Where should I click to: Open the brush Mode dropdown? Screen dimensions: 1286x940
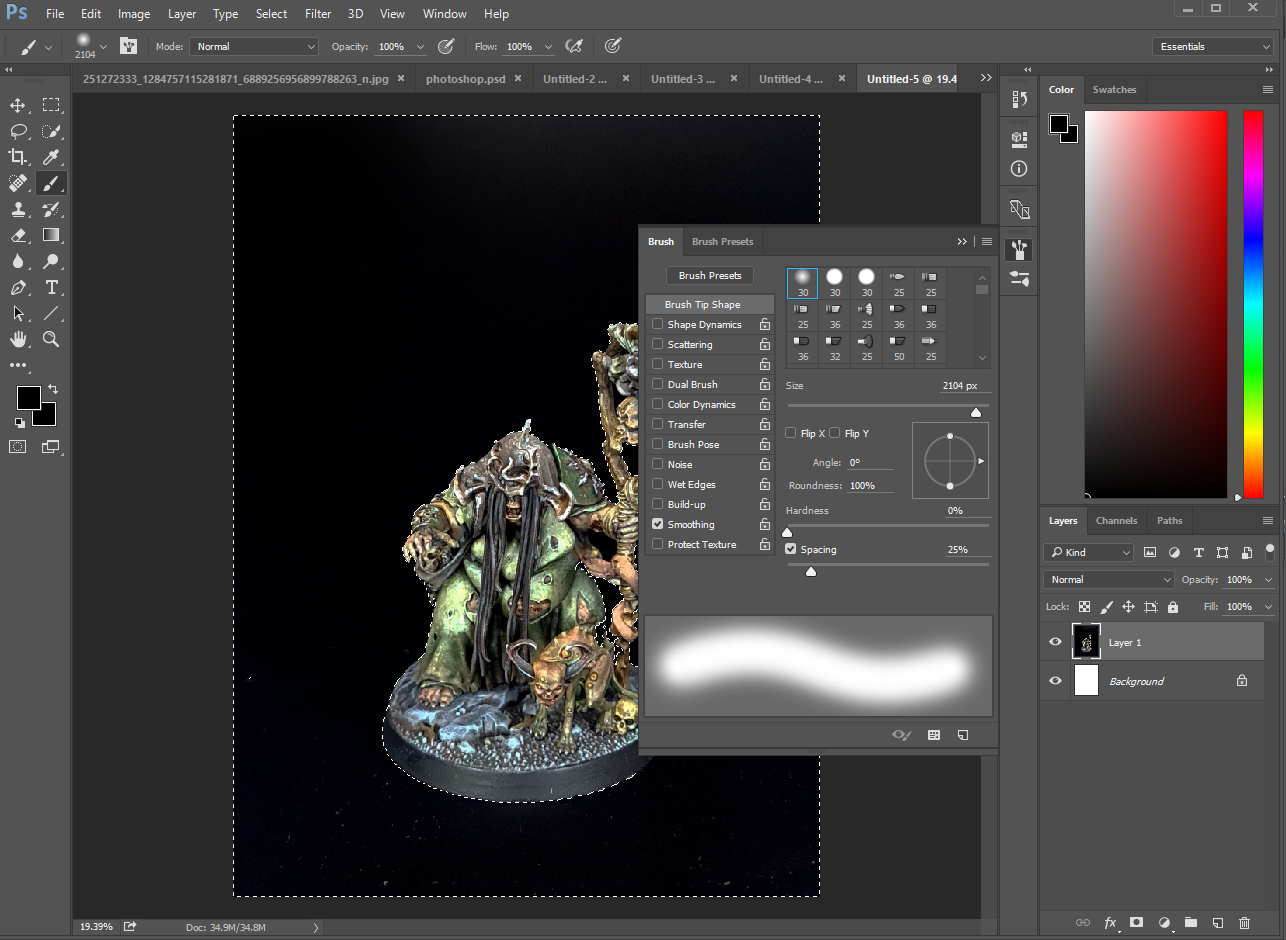(254, 47)
